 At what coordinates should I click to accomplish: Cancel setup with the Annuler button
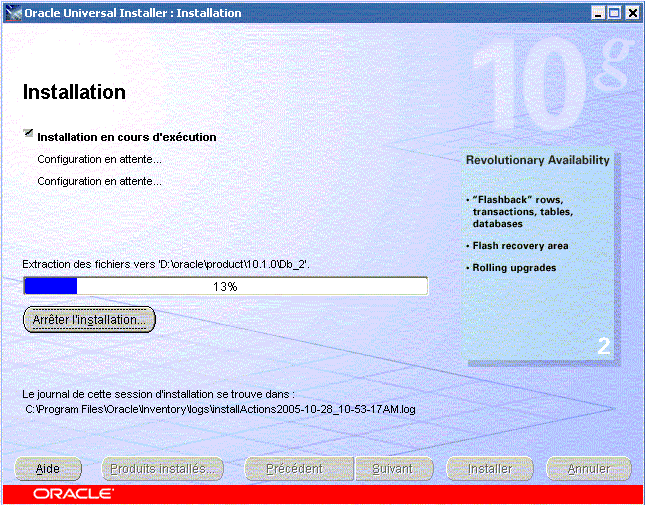coord(588,468)
